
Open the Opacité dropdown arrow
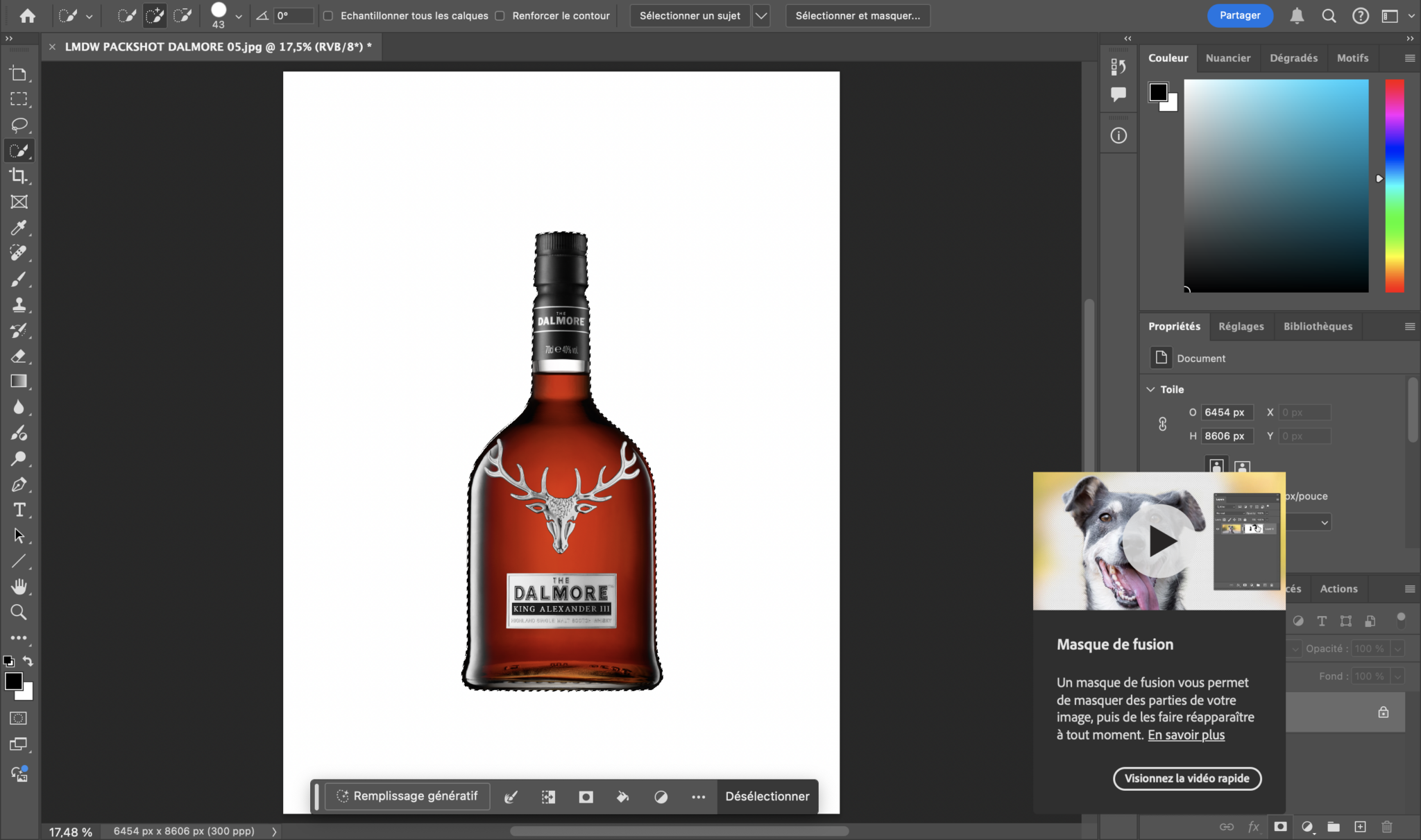click(x=1397, y=649)
